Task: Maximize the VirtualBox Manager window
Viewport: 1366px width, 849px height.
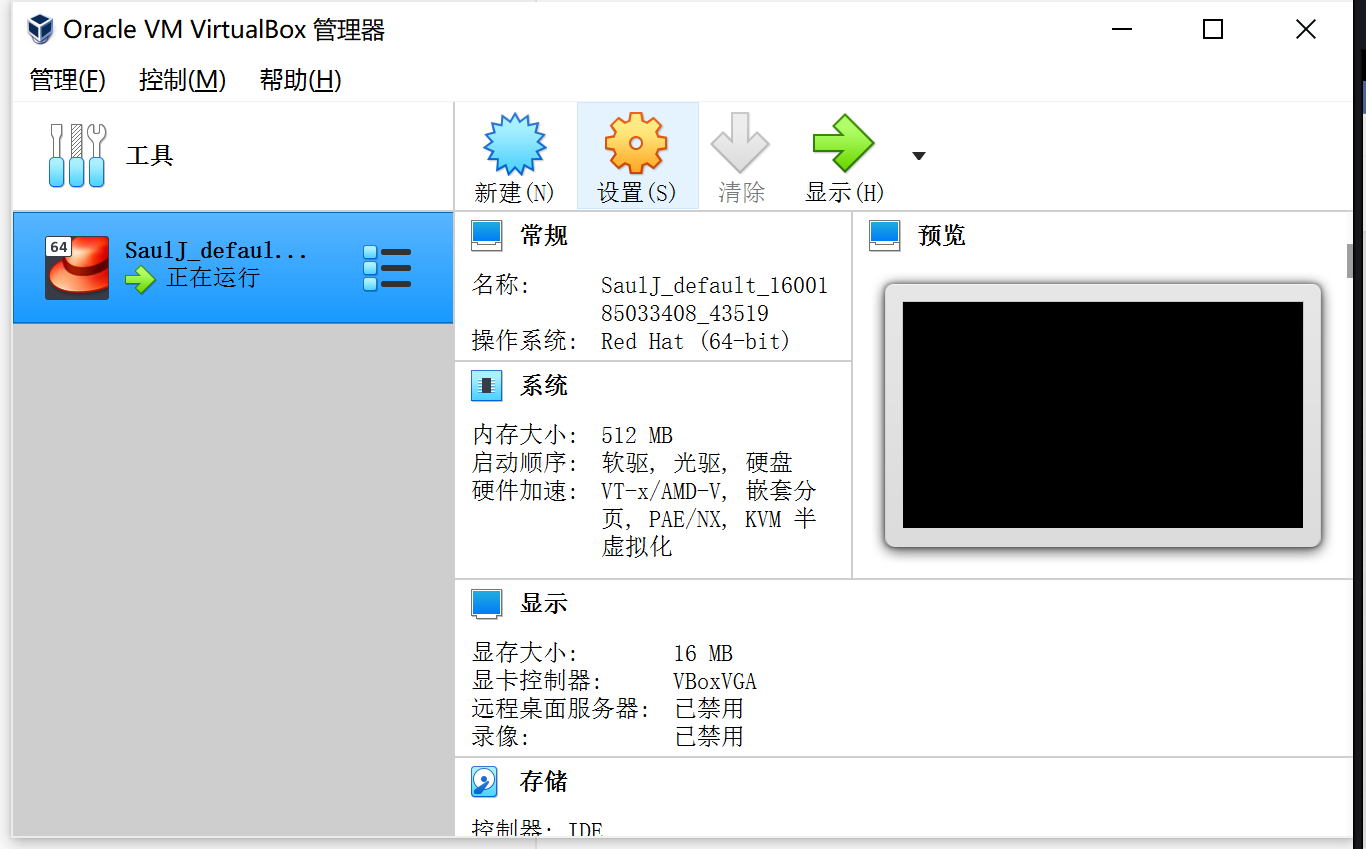Action: click(x=1213, y=30)
